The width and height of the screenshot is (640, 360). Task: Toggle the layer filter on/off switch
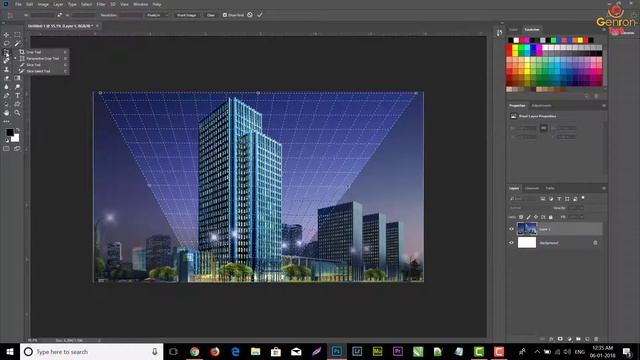click(x=583, y=198)
